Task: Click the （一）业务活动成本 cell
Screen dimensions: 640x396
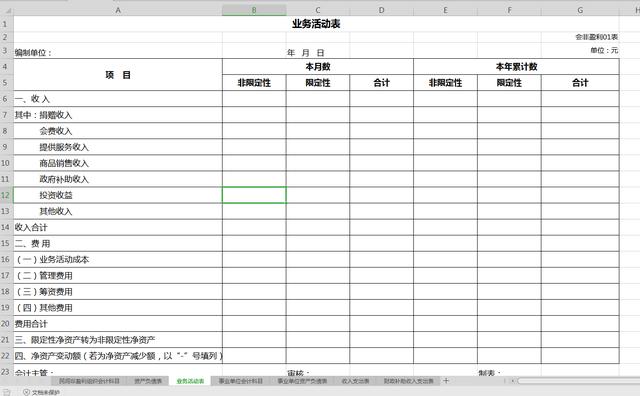Action: pos(118,260)
